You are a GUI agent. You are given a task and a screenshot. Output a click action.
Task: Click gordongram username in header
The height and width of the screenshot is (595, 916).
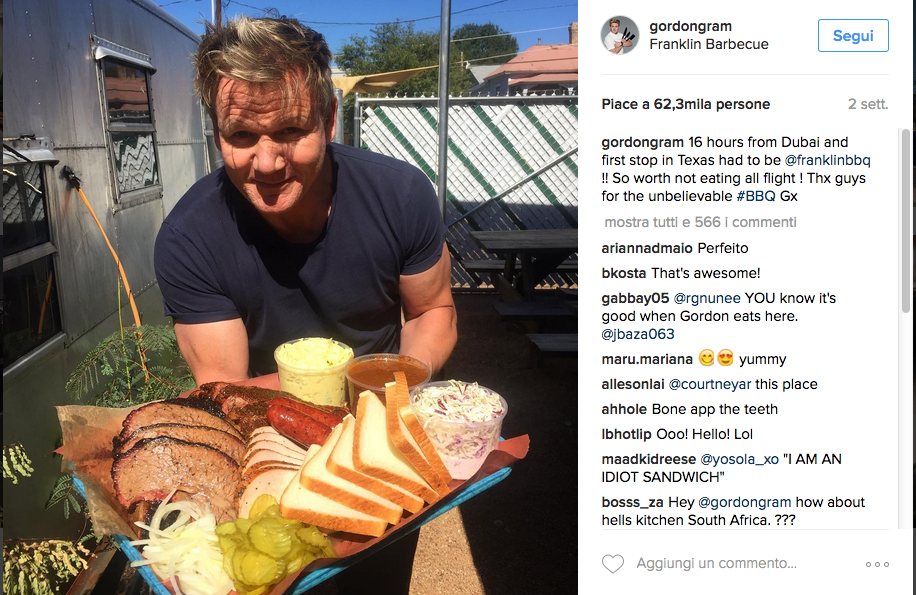pyautogui.click(x=691, y=26)
